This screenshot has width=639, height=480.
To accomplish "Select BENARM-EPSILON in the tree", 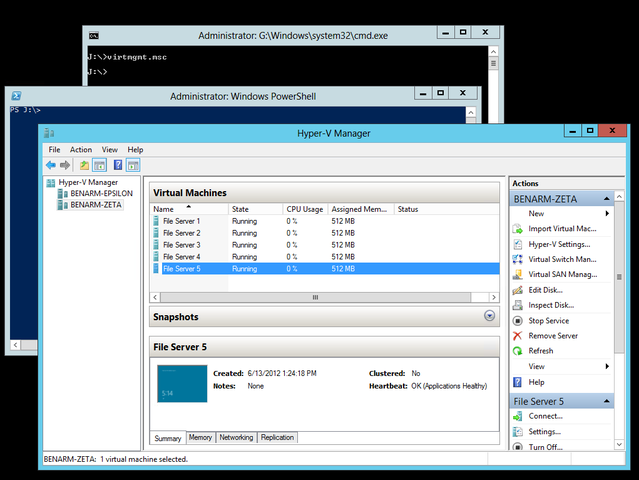I will click(101, 194).
